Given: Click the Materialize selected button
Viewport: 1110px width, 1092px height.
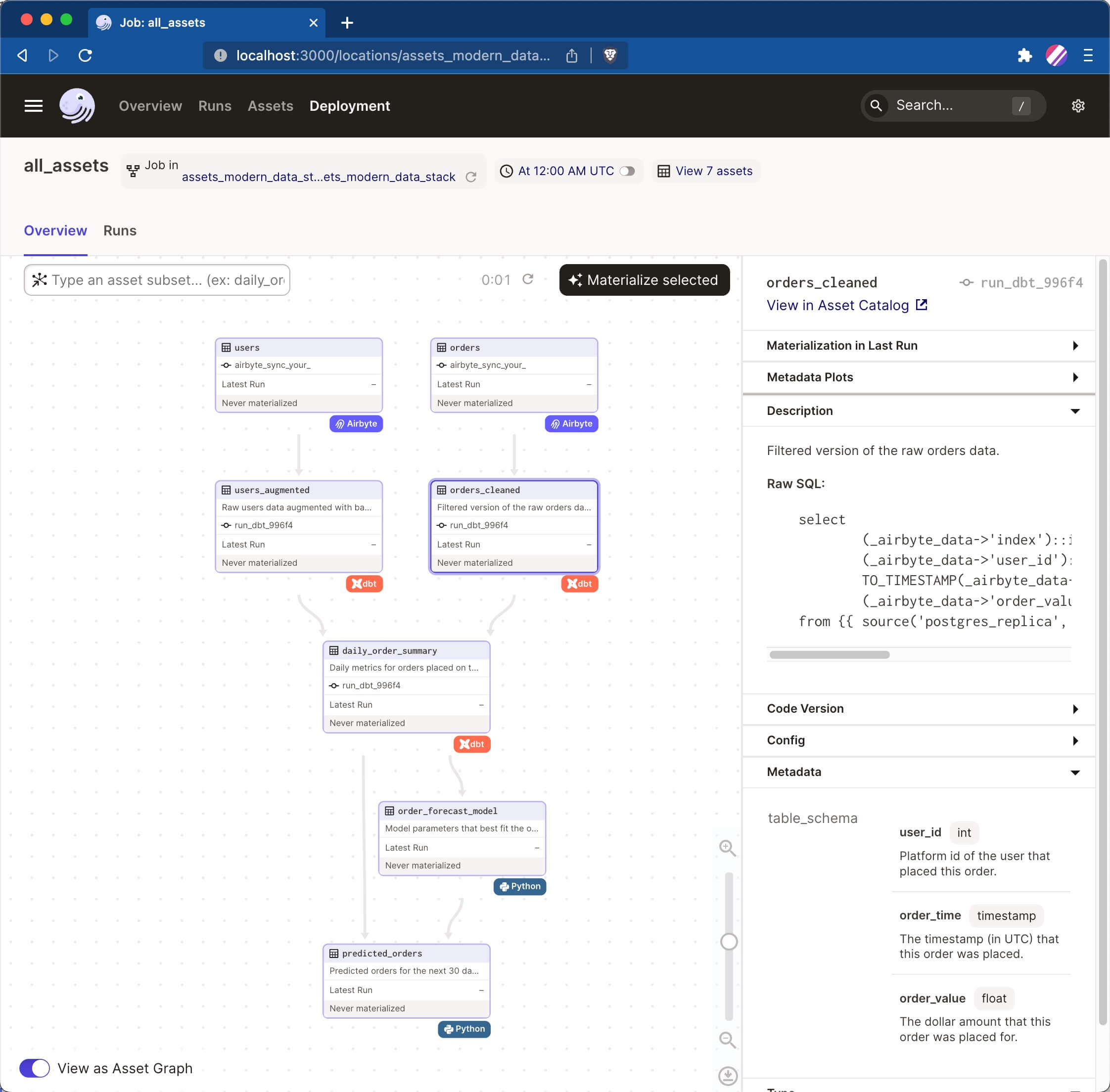Looking at the screenshot, I should [644, 280].
